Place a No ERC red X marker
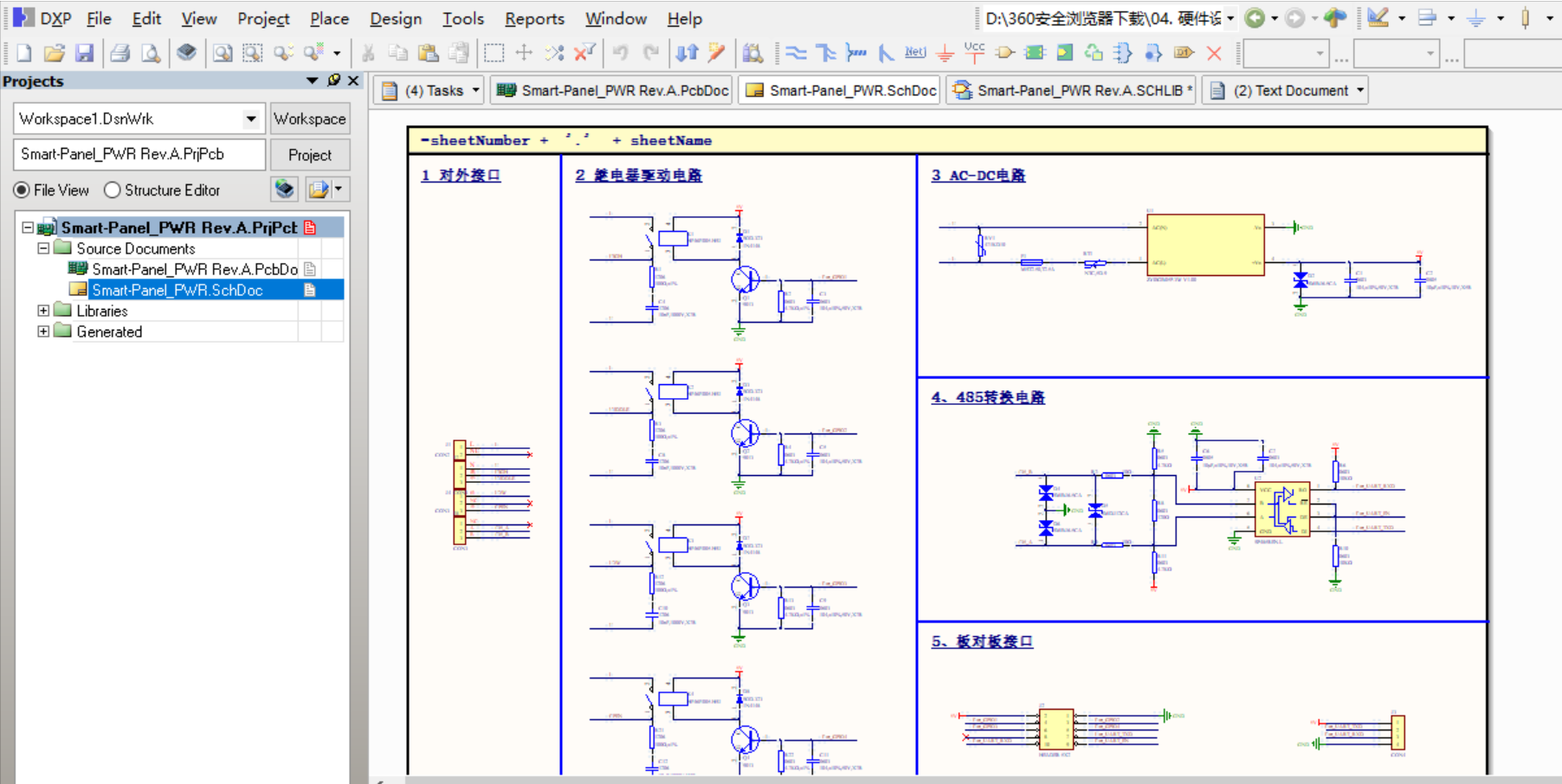 coord(1214,54)
